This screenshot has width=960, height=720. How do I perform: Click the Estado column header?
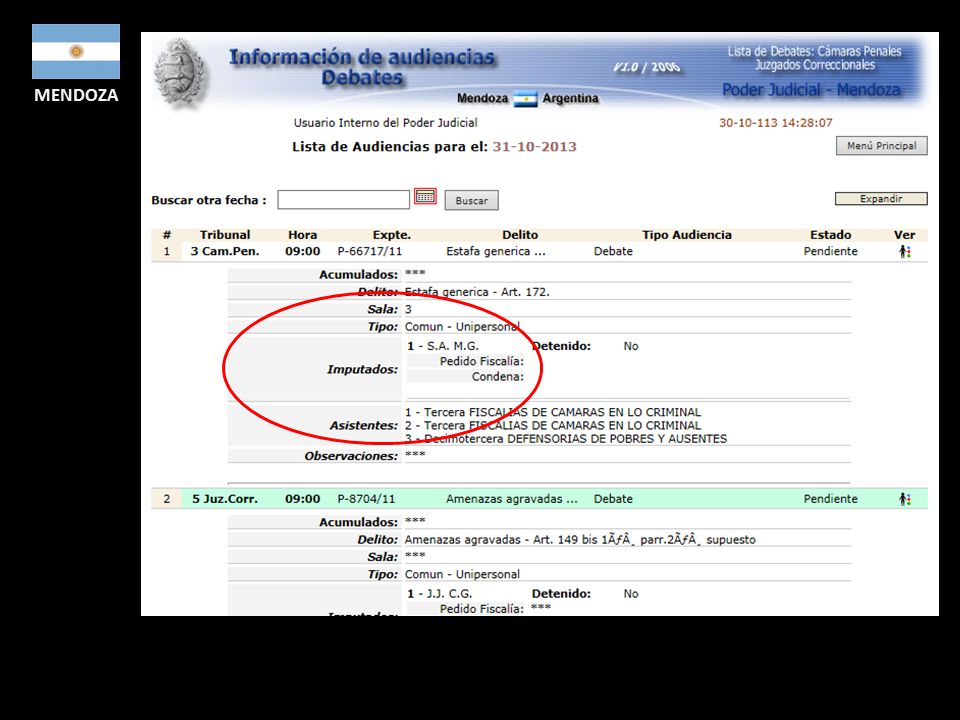tap(831, 235)
